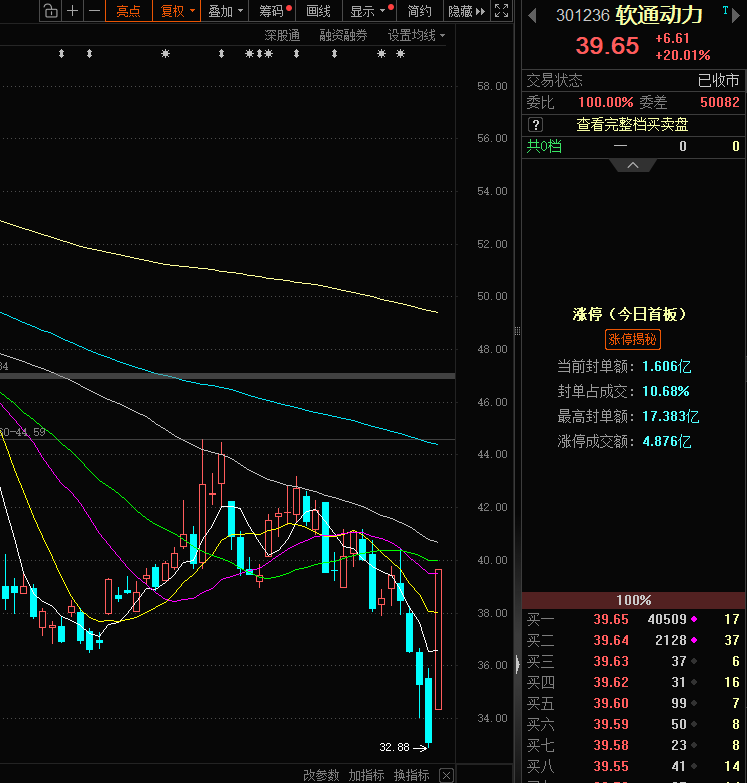The width and height of the screenshot is (747, 783).
Task: Open the 设置均线 moving average dropdown
Action: (416, 35)
